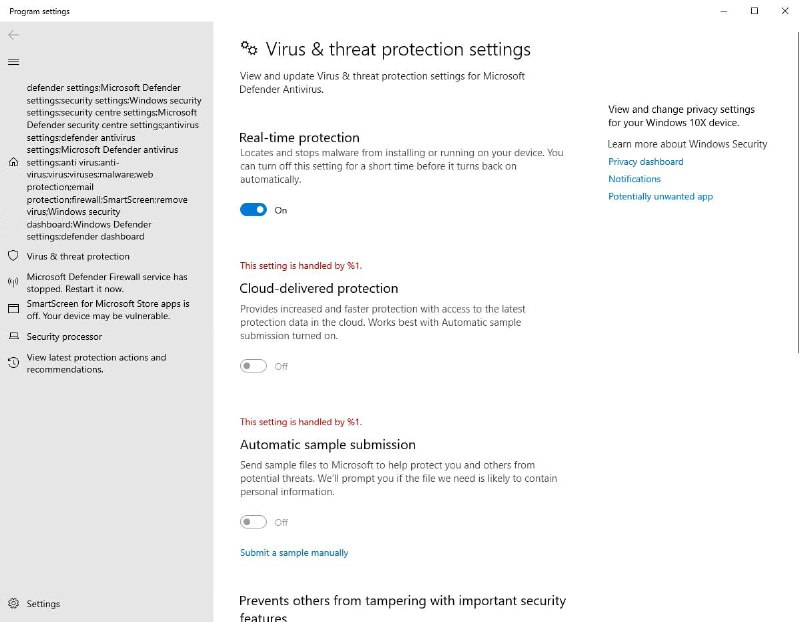The image size is (800, 622).
Task: Enable Automatic sample submission toggle
Action: (x=254, y=522)
